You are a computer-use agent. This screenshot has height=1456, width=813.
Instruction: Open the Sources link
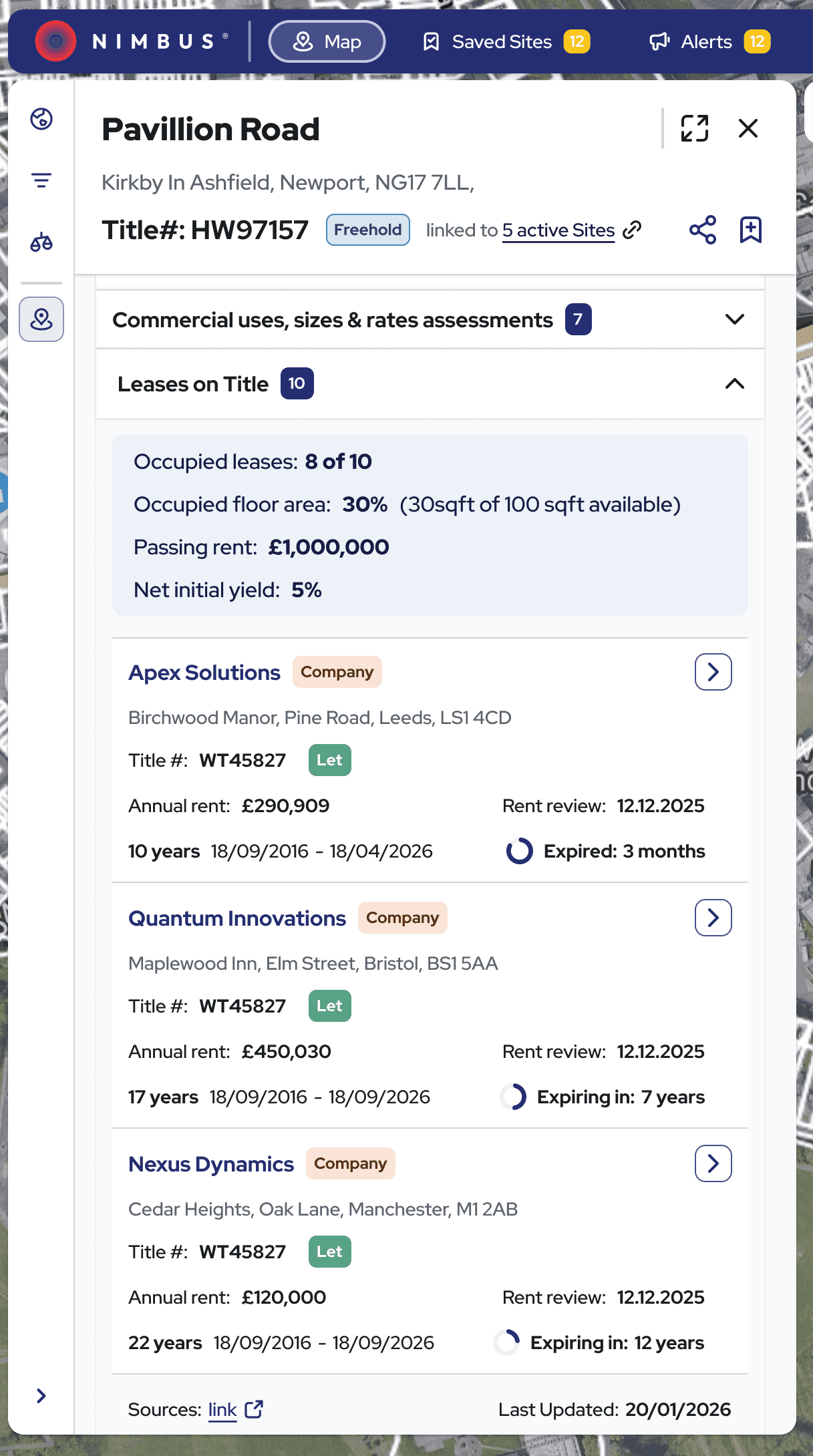pyautogui.click(x=222, y=1410)
